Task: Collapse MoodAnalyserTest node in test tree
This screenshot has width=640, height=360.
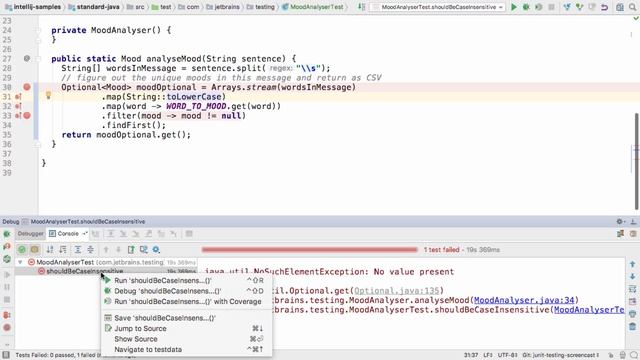Action: (20, 262)
